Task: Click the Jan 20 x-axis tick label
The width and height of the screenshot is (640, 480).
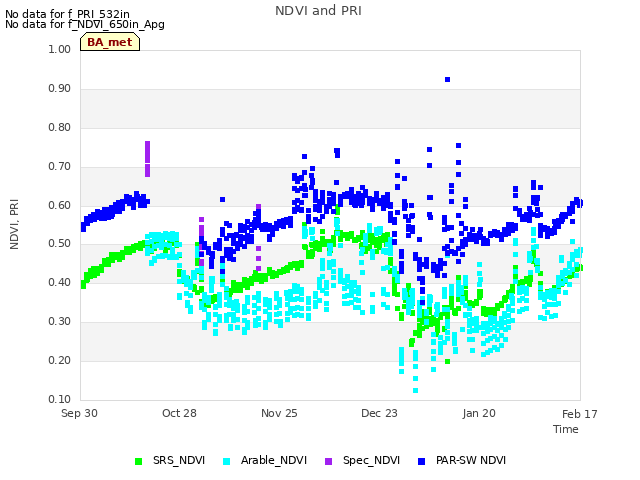Action: pos(479,413)
